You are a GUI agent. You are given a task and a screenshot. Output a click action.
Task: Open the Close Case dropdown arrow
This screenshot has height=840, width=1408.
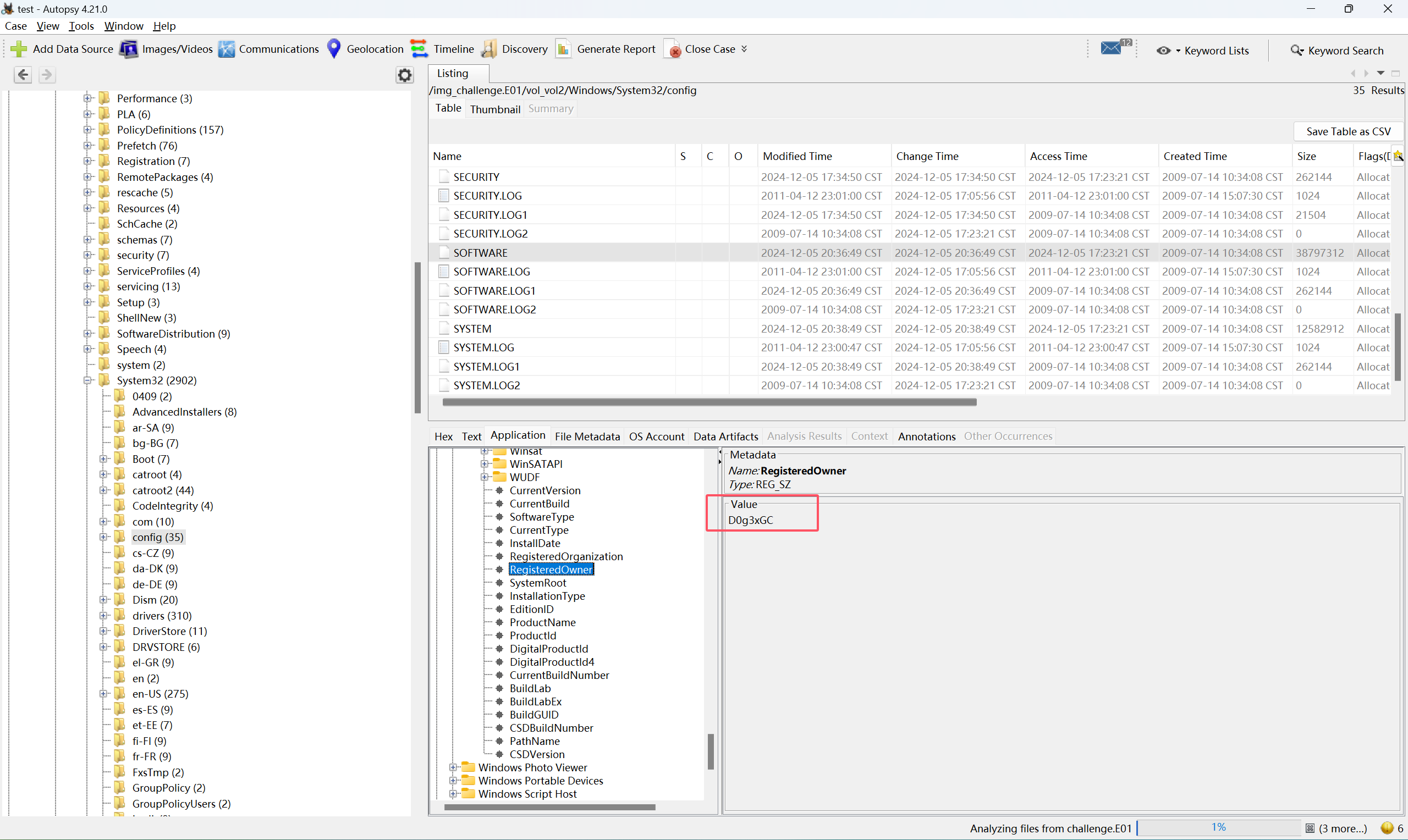(x=744, y=49)
